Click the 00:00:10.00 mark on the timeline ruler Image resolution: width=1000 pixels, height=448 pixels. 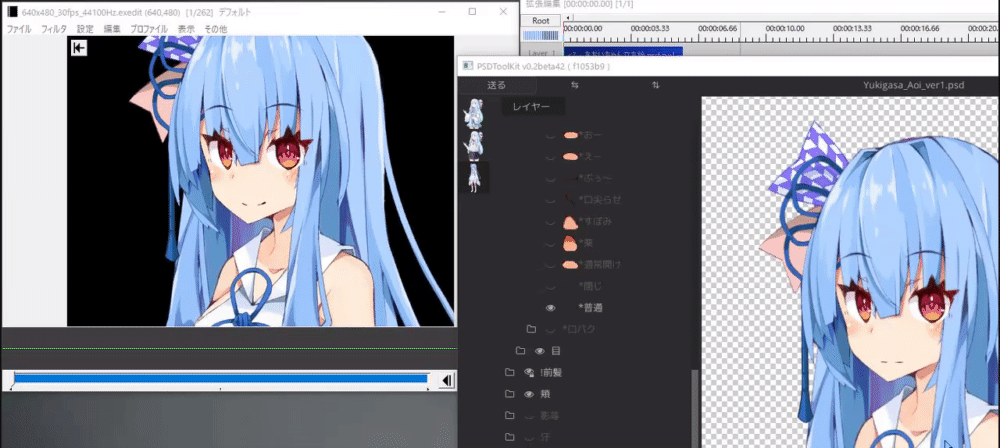[x=785, y=28]
